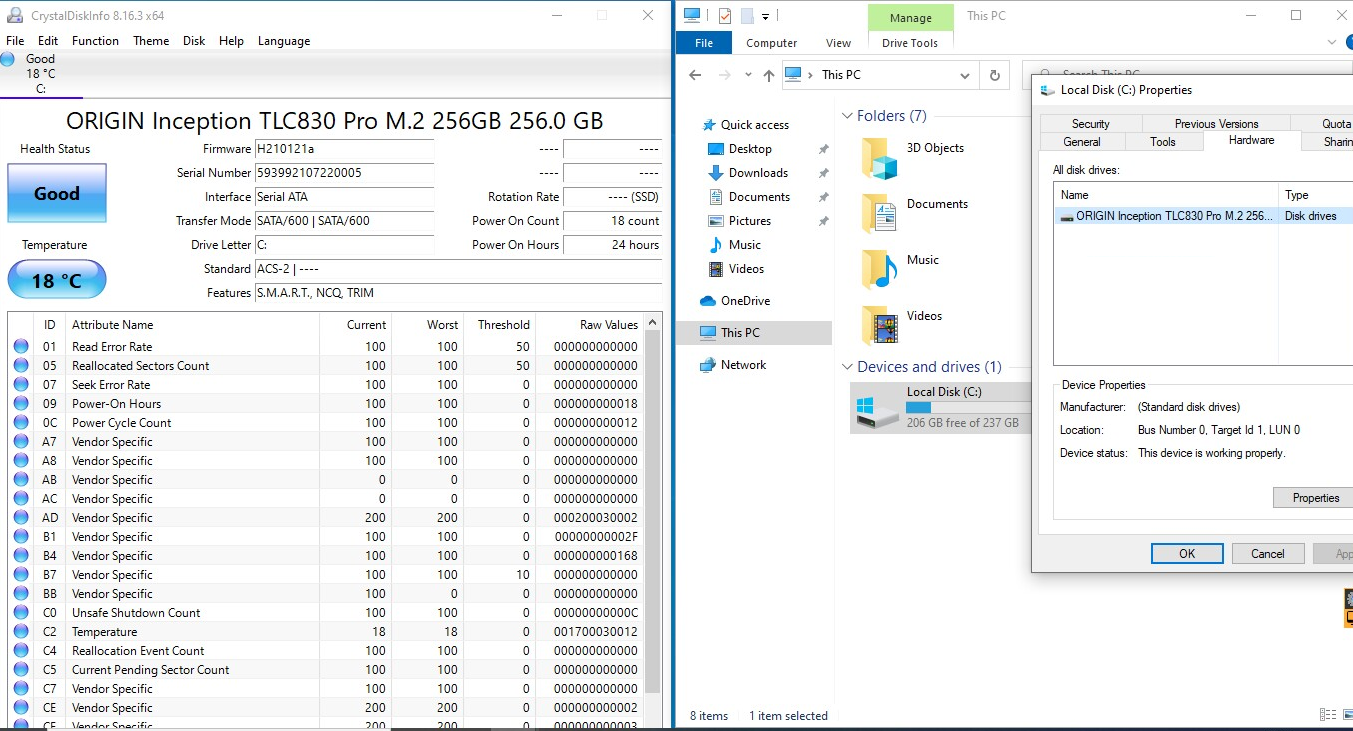Open the Function menu
Screen dimensions: 1353x731
[95, 41]
